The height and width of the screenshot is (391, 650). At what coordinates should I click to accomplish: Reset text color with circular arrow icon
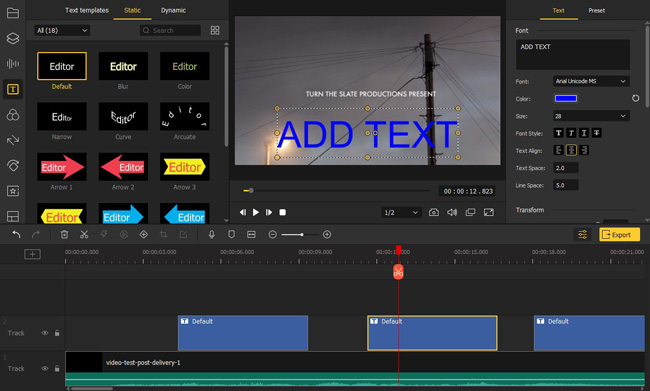coord(635,98)
